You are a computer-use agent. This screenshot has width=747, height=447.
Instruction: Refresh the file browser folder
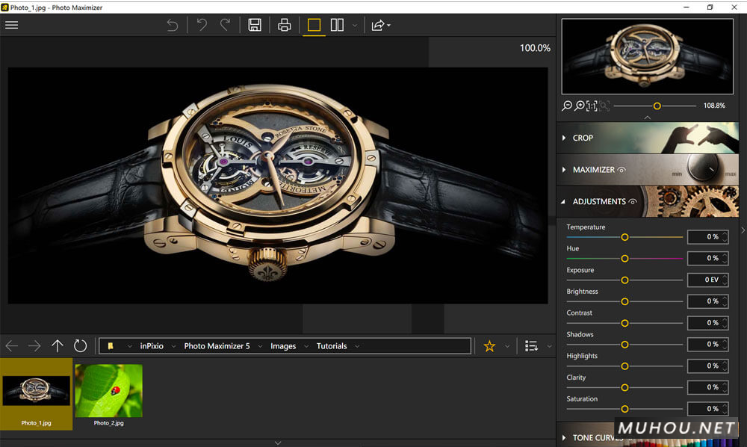pos(80,346)
